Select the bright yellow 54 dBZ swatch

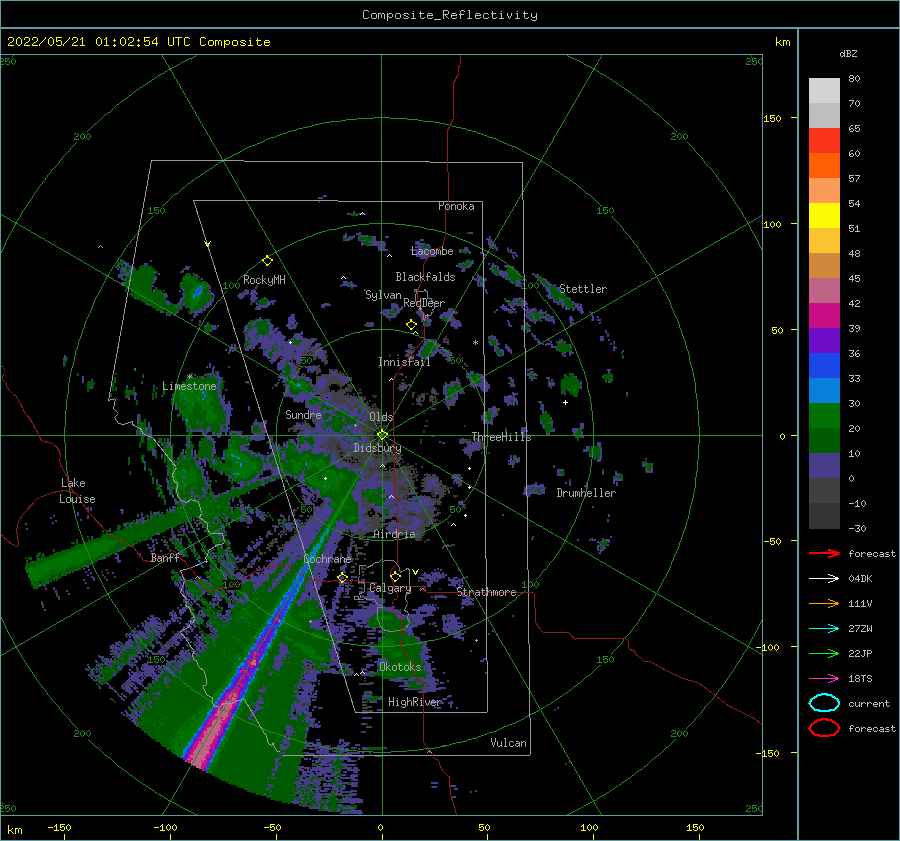[x=824, y=216]
